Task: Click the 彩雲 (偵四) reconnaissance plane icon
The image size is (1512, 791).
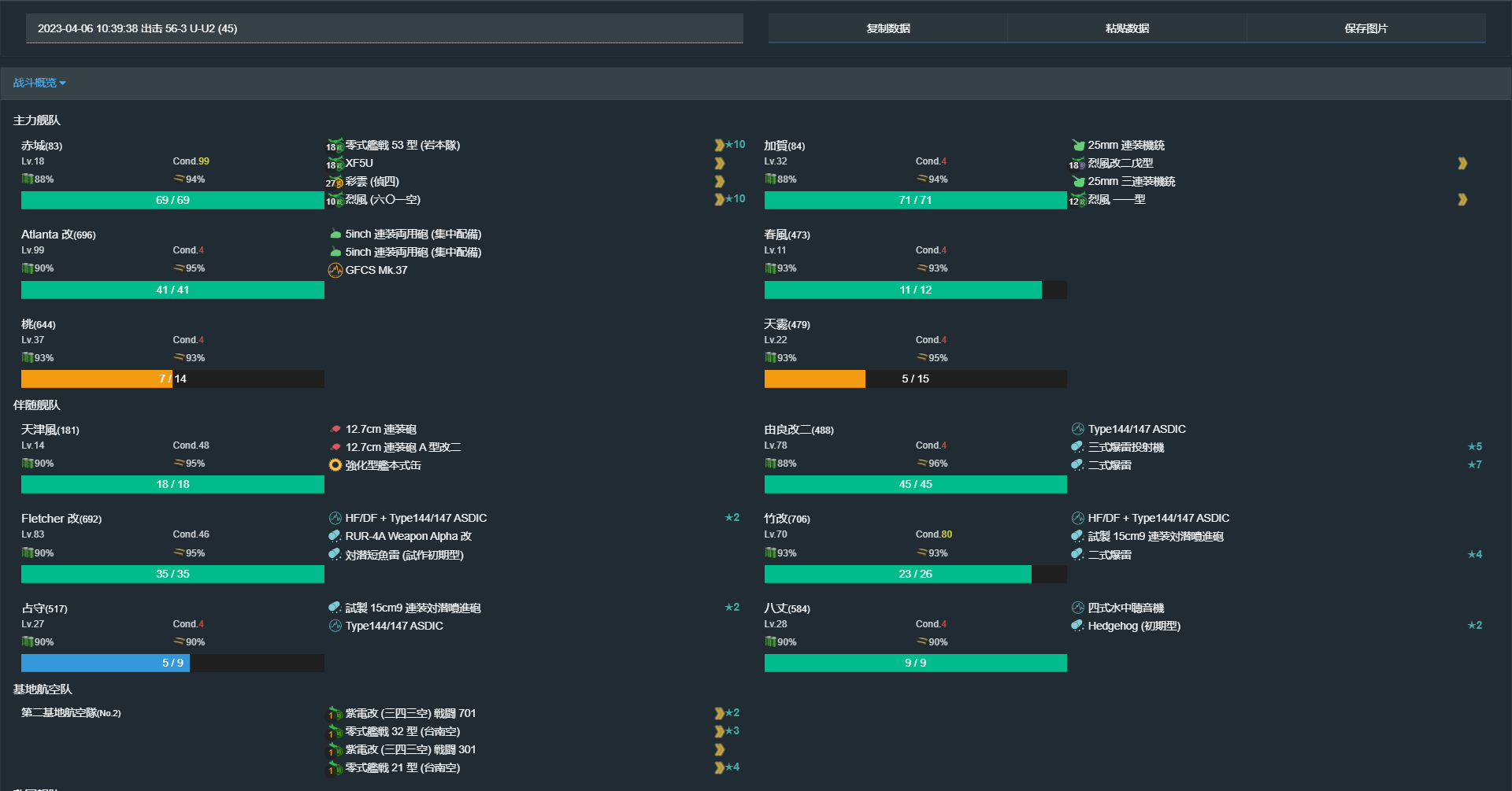Action: click(x=335, y=182)
